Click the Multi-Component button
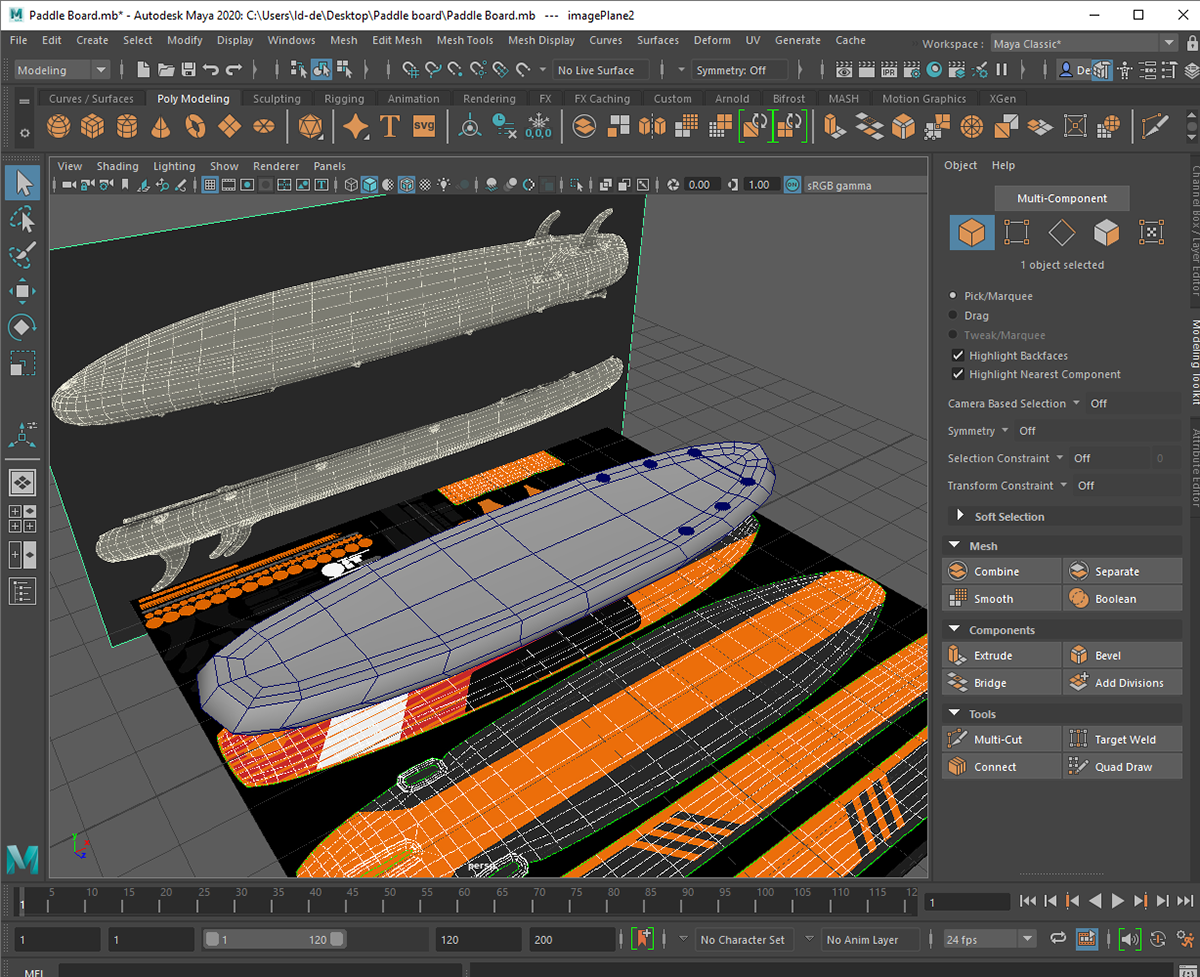Image resolution: width=1200 pixels, height=977 pixels. click(x=1063, y=198)
